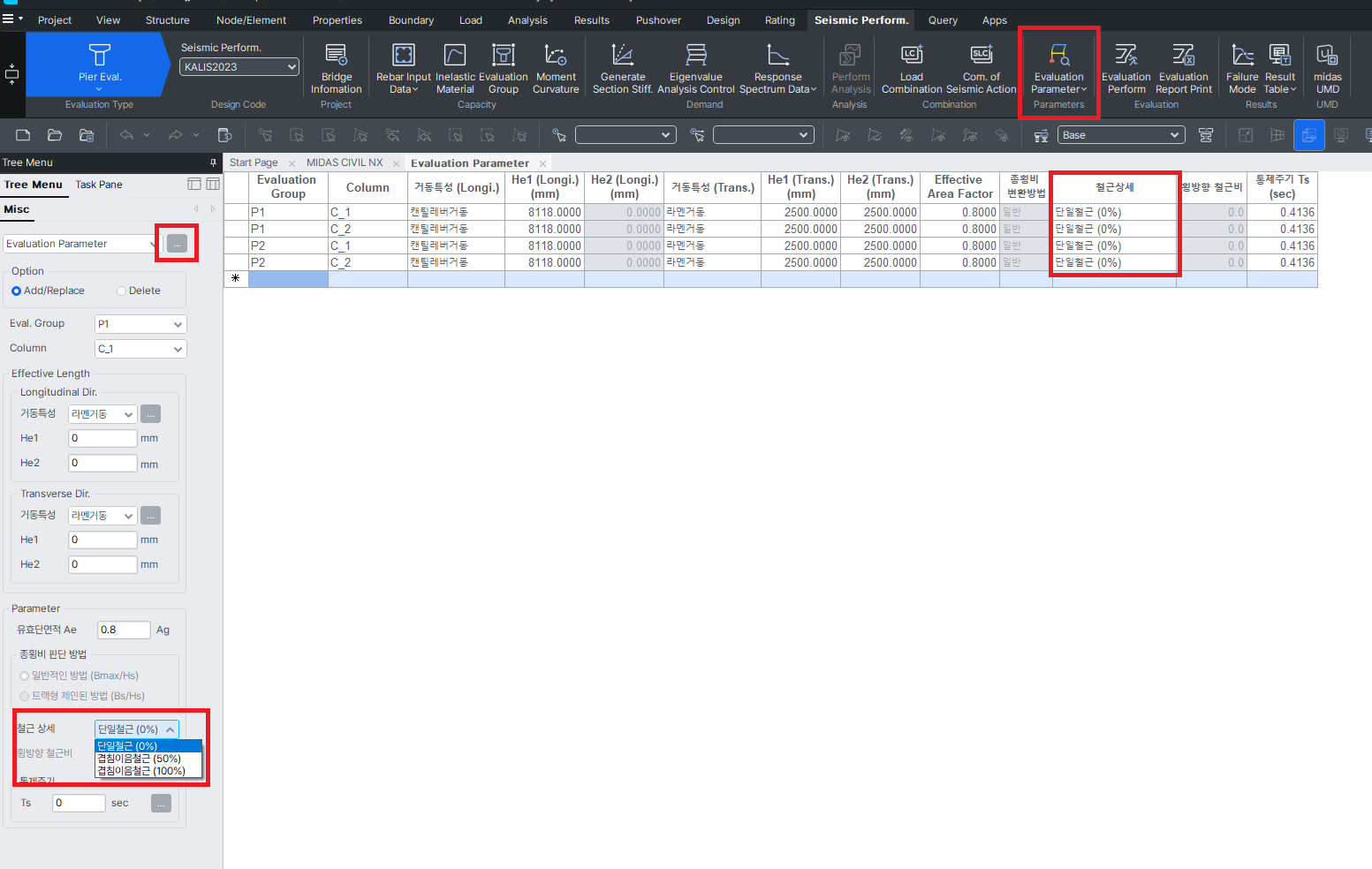Click the 유효단면적 Ae input field
This screenshot has height=869, width=1372.
(124, 630)
